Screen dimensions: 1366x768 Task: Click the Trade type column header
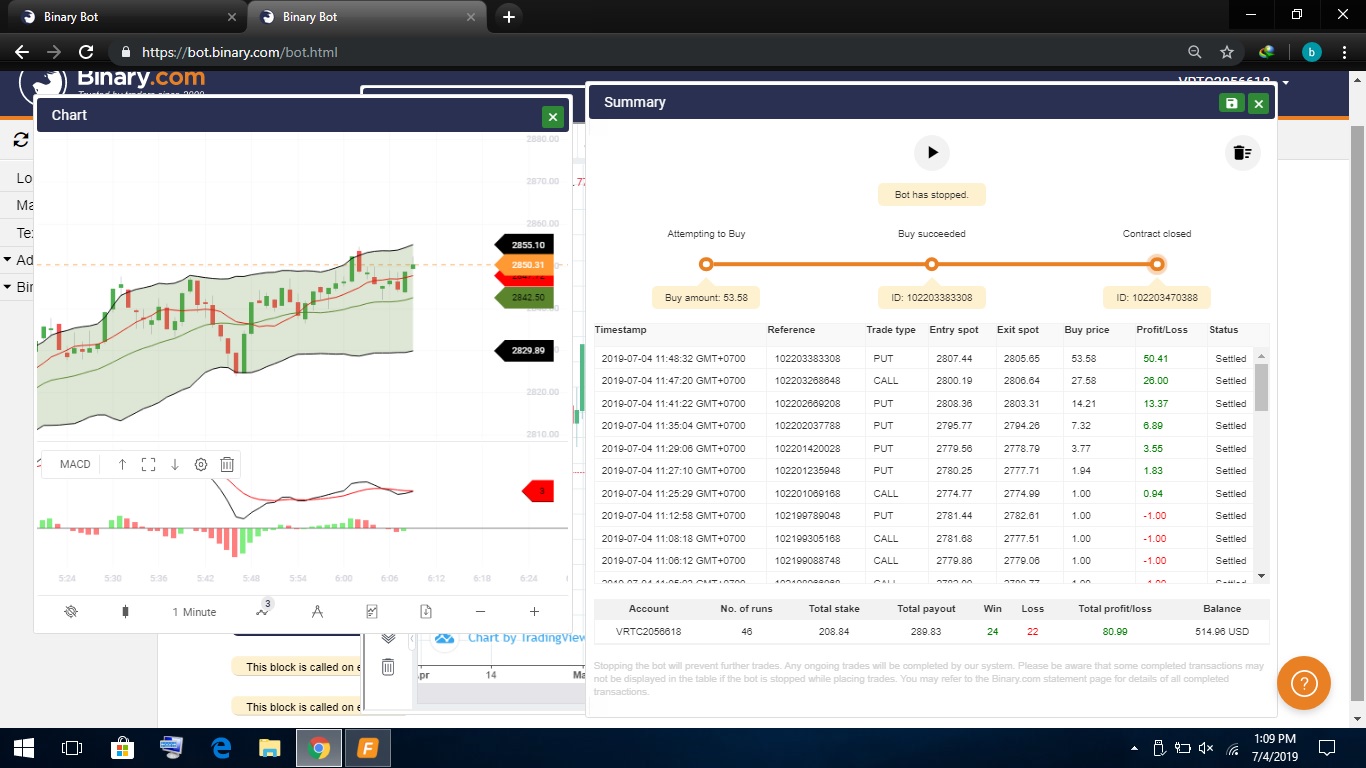pos(891,330)
